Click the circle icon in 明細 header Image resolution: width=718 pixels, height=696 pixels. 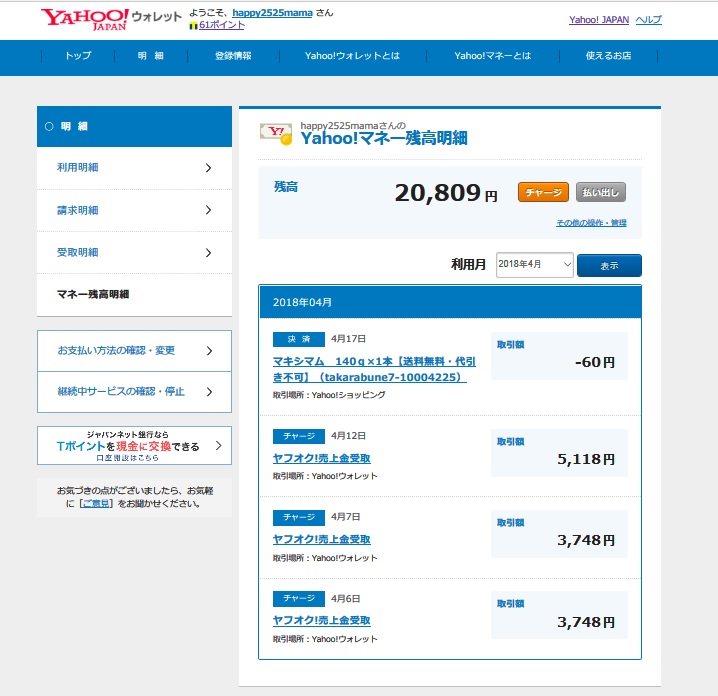tap(49, 126)
